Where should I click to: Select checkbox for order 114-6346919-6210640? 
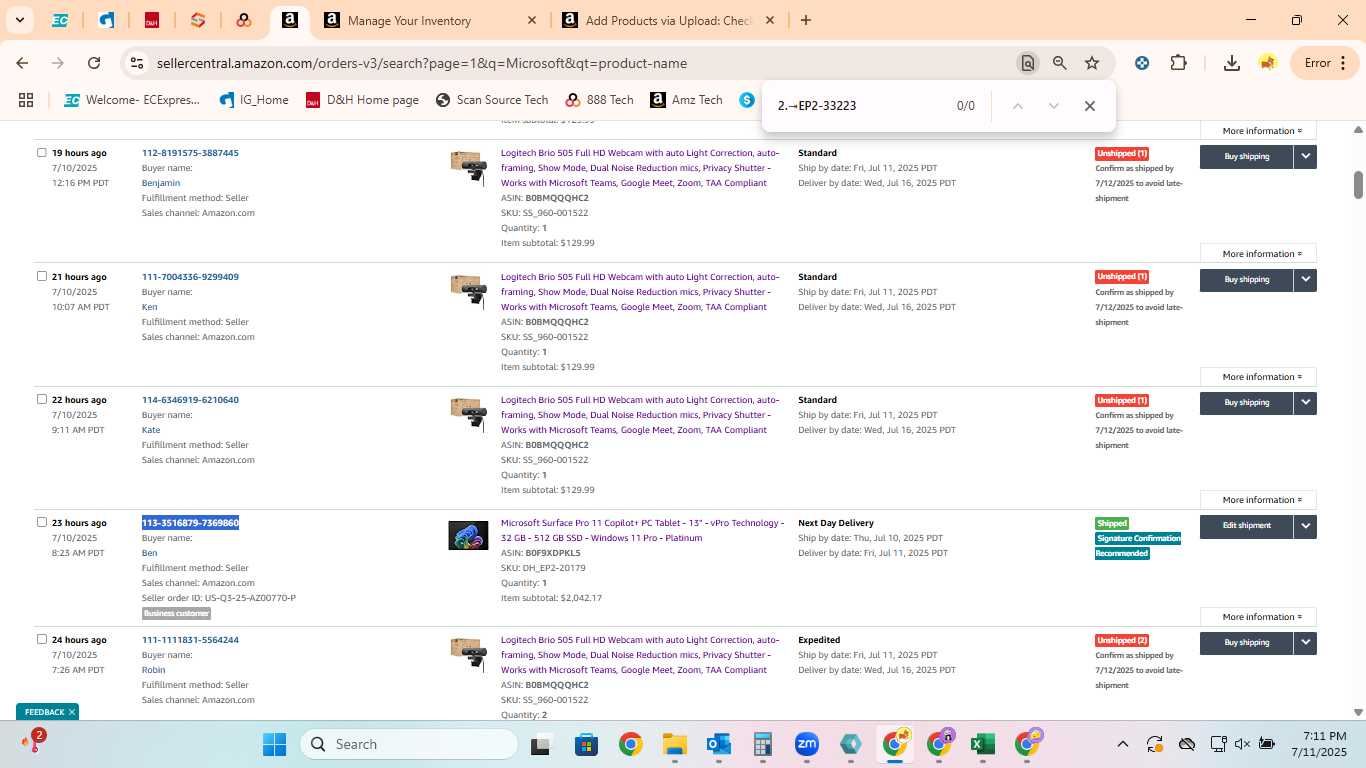(x=42, y=399)
